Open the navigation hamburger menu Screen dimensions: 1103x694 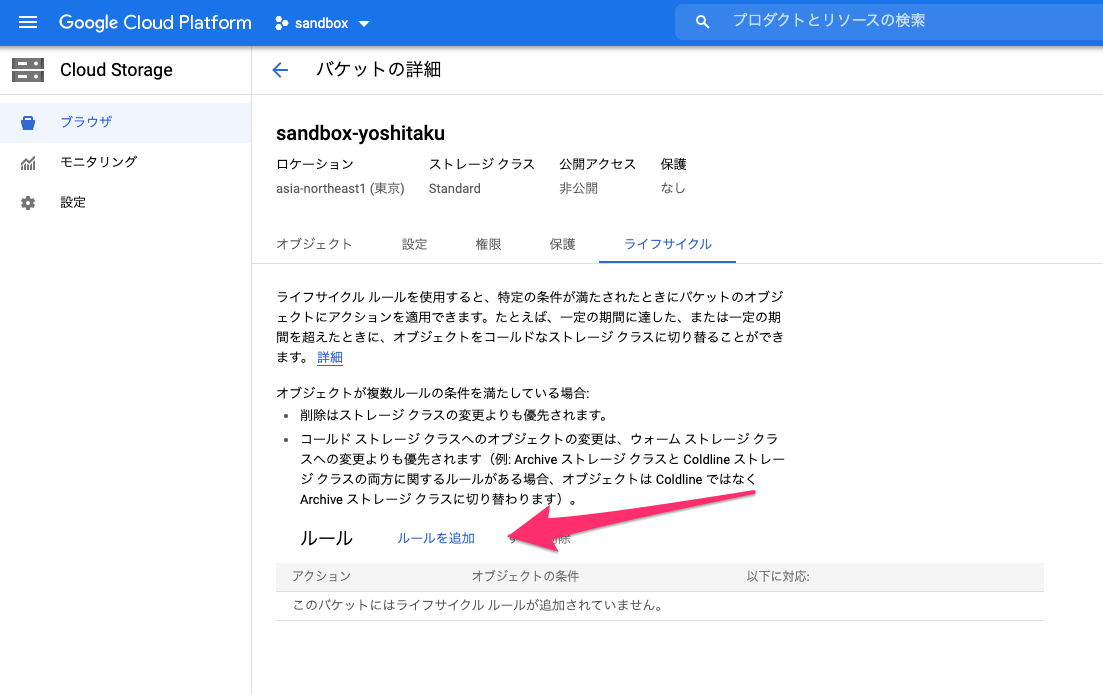(27, 22)
